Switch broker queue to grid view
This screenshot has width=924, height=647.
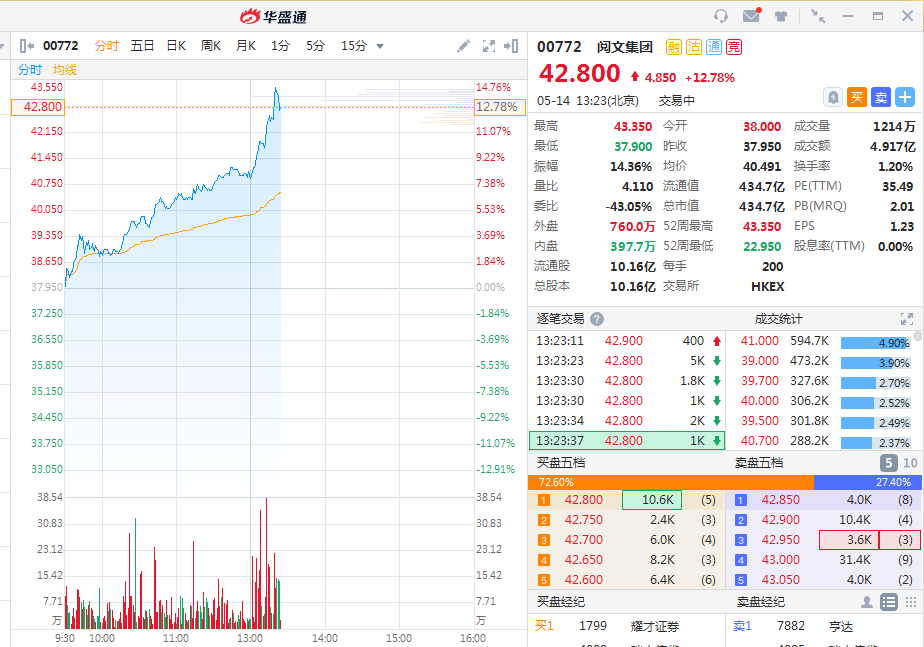tap(910, 602)
